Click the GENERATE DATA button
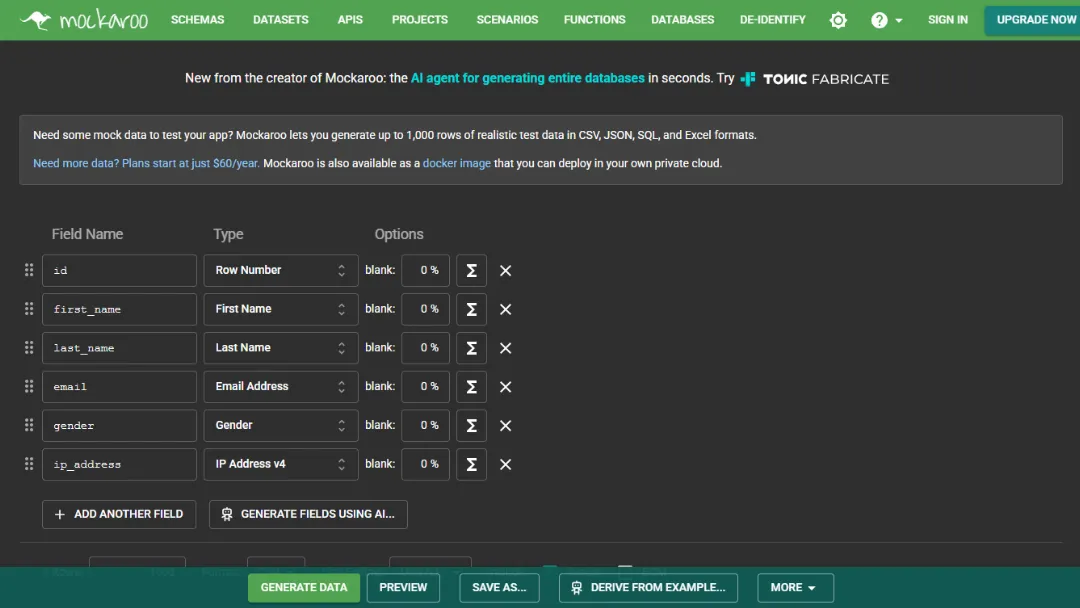The image size is (1080, 608). coord(304,587)
